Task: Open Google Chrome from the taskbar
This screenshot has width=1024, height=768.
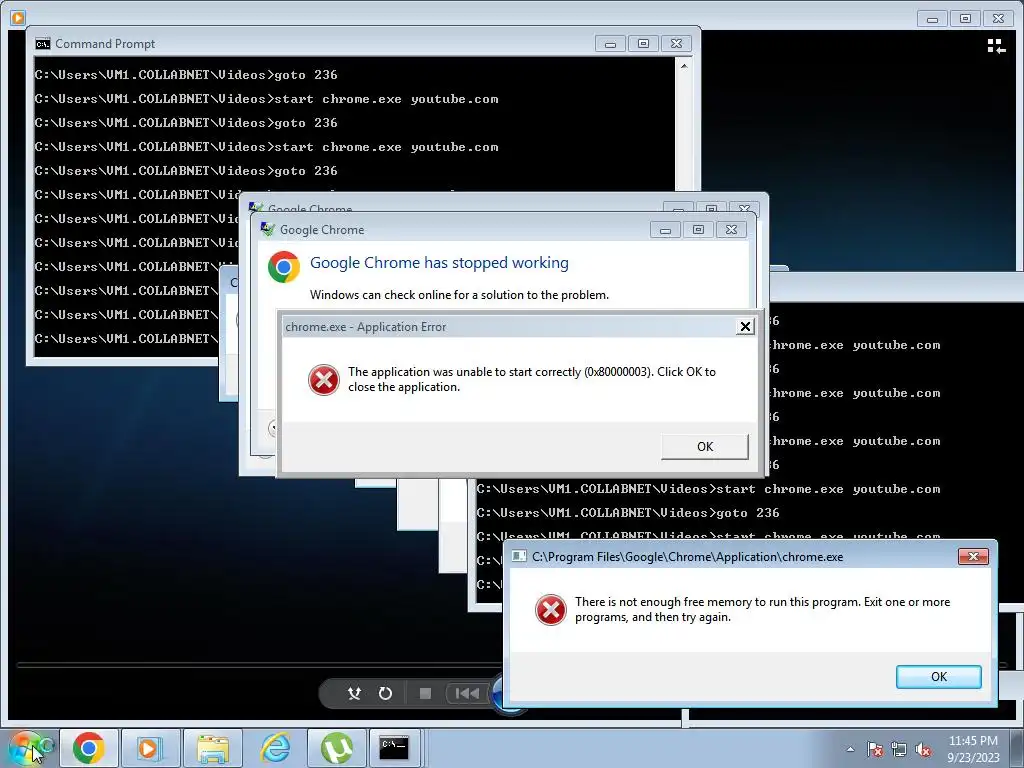Action: click(89, 748)
